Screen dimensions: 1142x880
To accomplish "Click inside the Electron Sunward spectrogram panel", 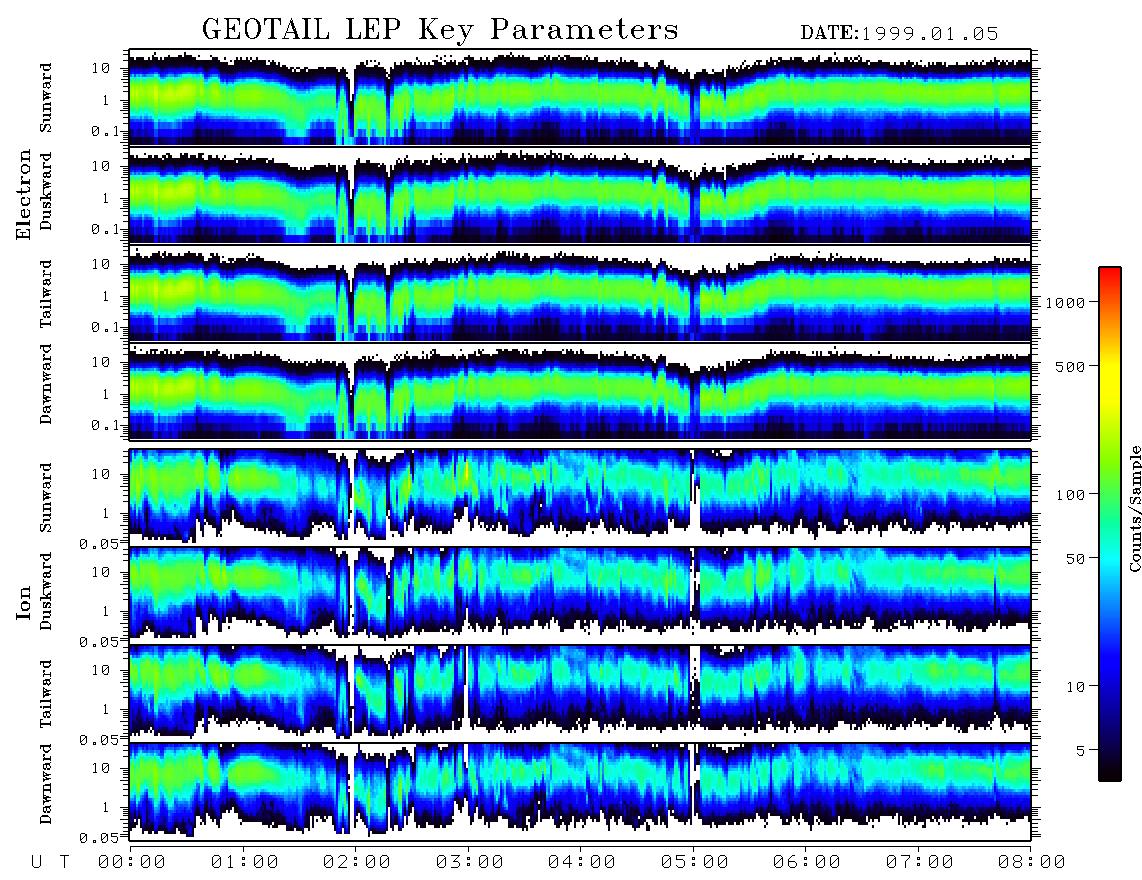I will point(580,97).
